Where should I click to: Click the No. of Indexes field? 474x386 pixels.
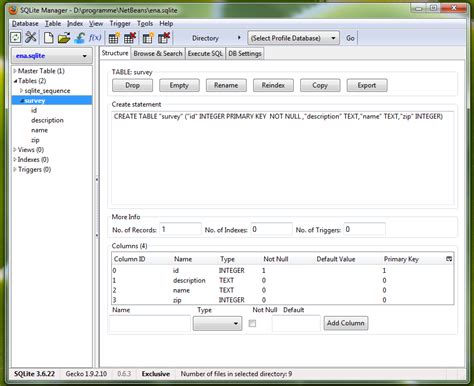[x=271, y=229]
